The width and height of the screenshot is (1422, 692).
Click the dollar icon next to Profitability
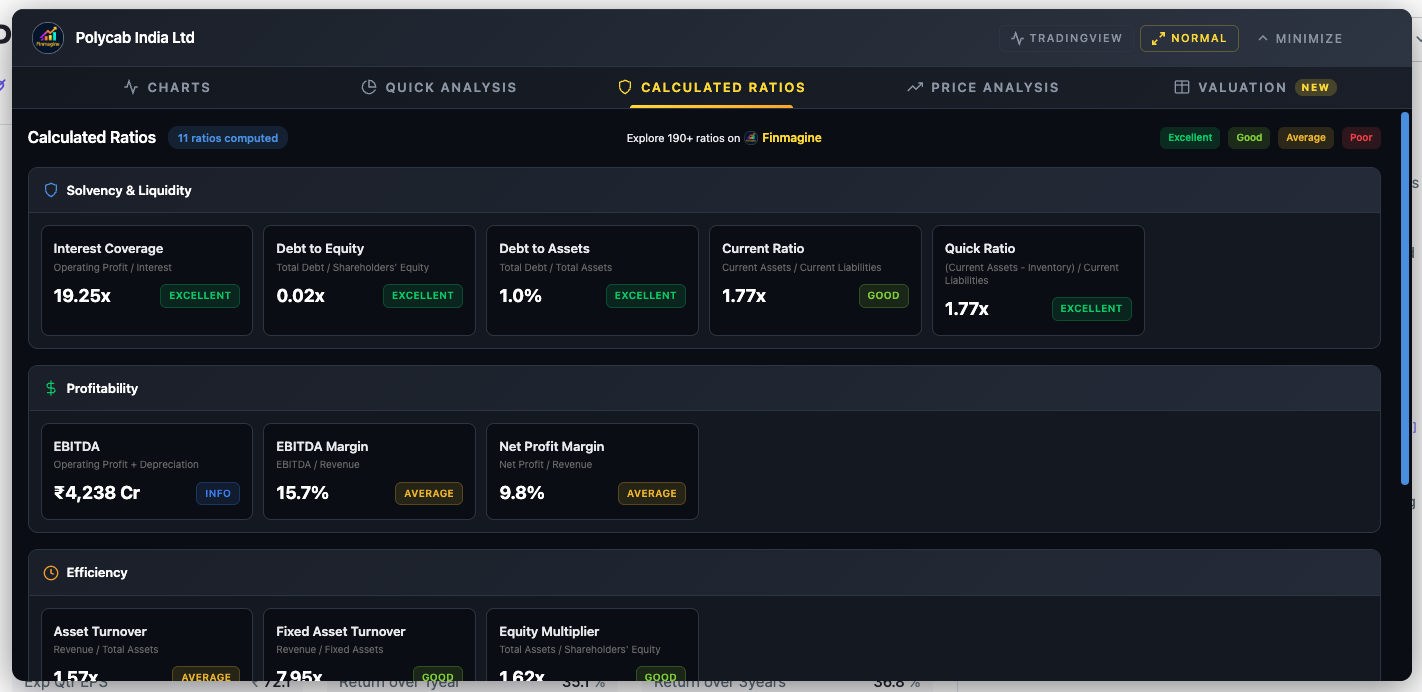click(50, 388)
